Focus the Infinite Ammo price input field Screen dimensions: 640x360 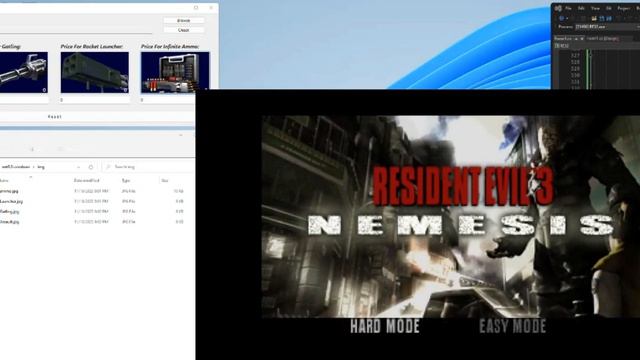click(x=167, y=100)
